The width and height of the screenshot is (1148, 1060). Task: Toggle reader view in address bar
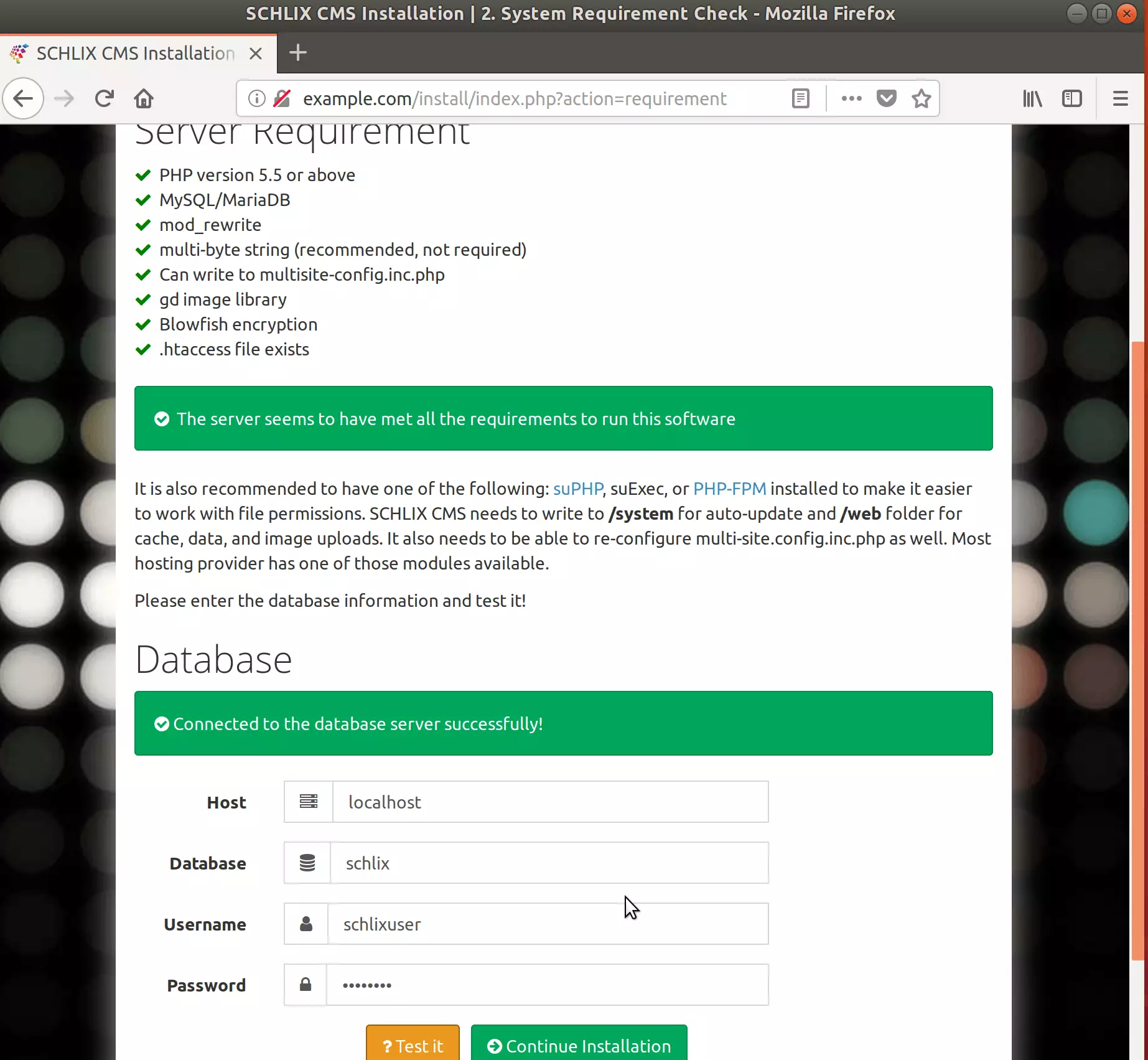point(800,98)
